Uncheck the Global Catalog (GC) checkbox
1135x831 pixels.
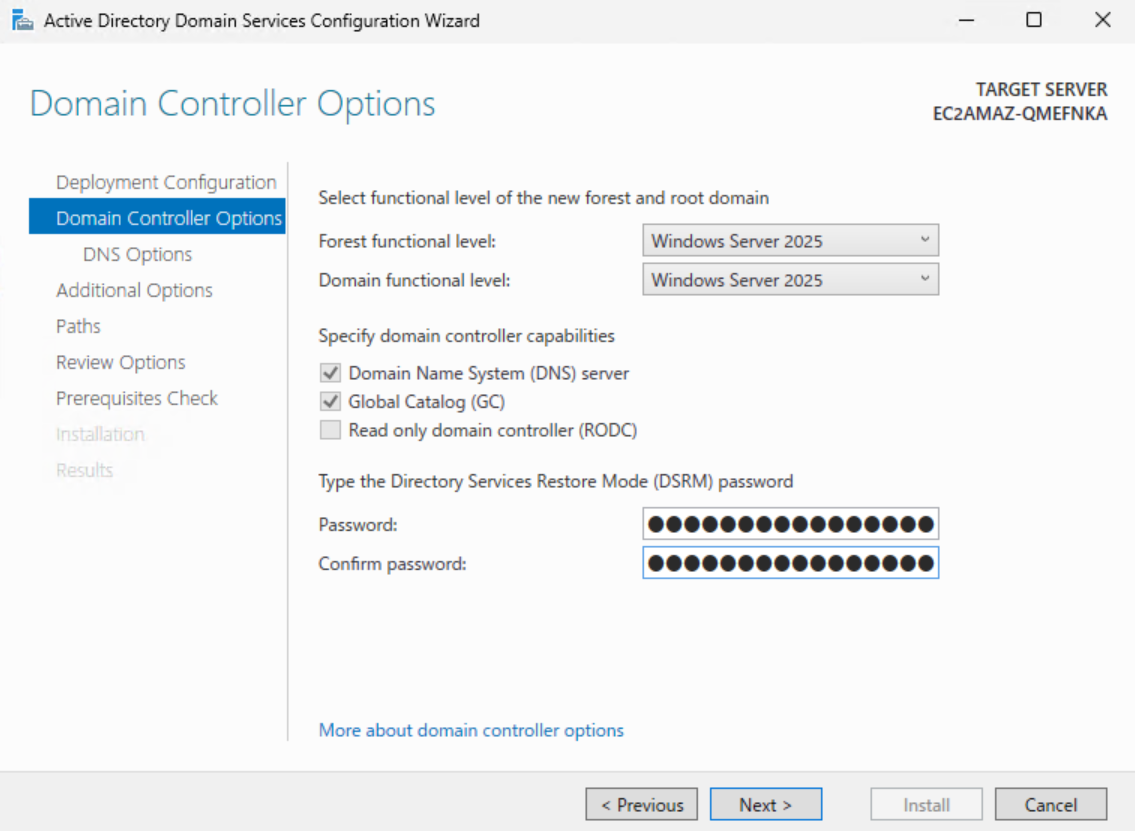330,402
